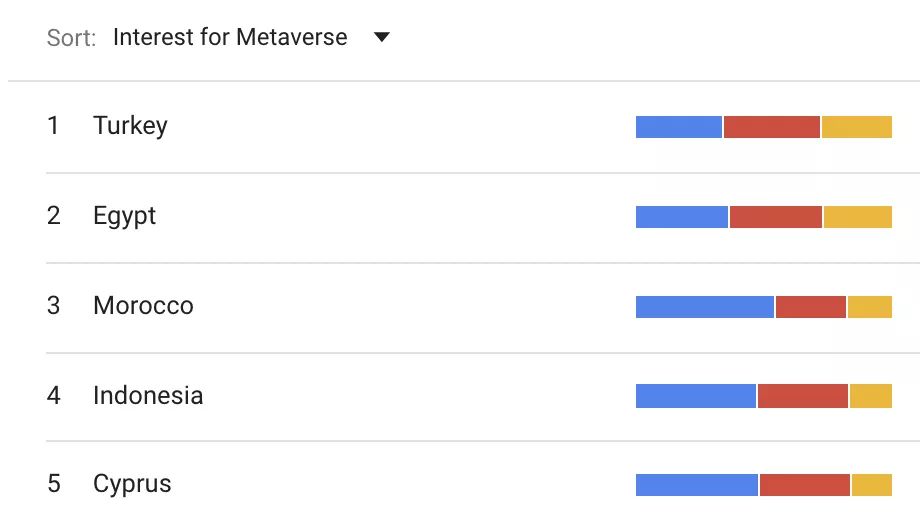Open the Morocco region entry

(x=143, y=306)
